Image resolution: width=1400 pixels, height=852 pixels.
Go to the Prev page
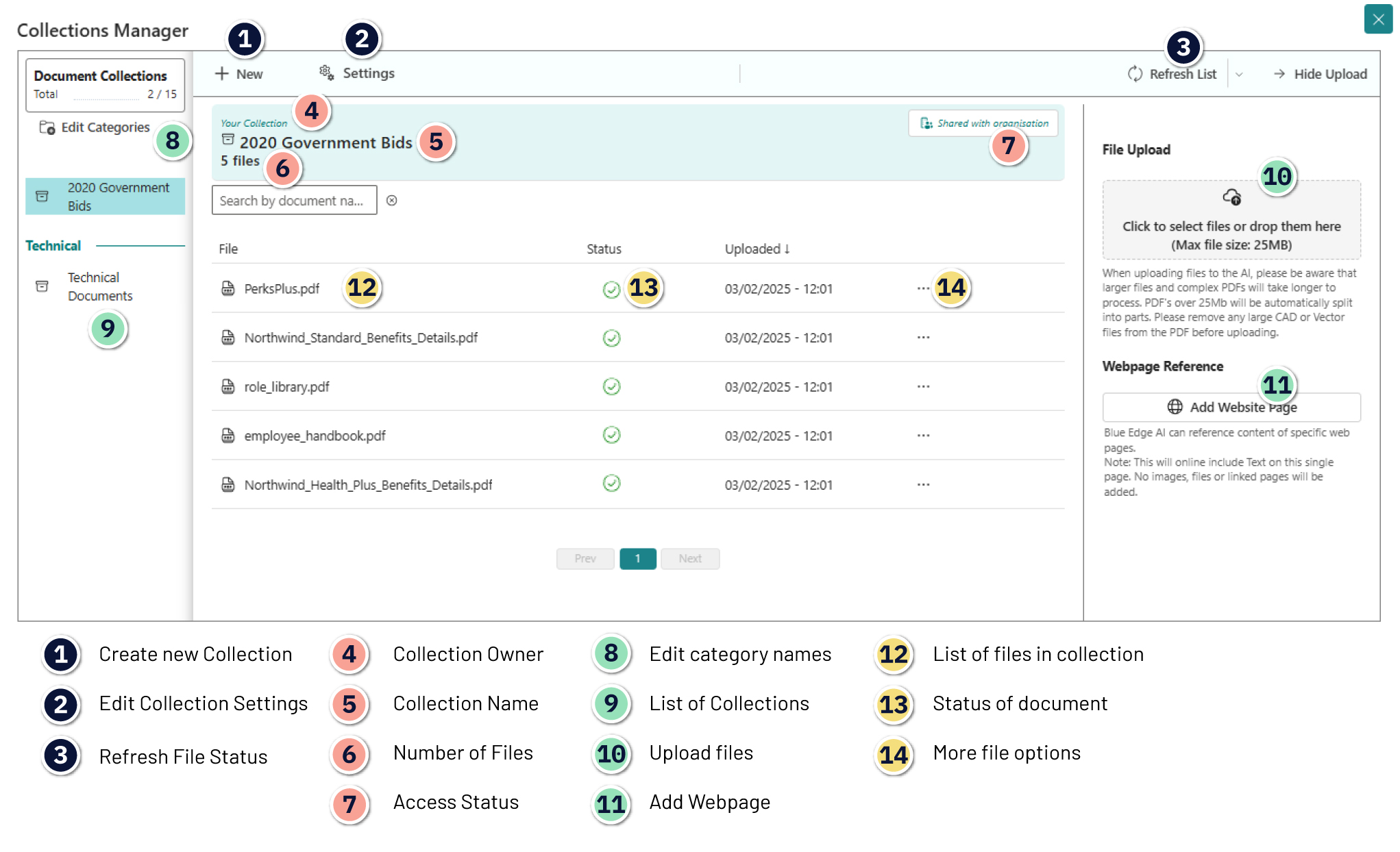(585, 559)
